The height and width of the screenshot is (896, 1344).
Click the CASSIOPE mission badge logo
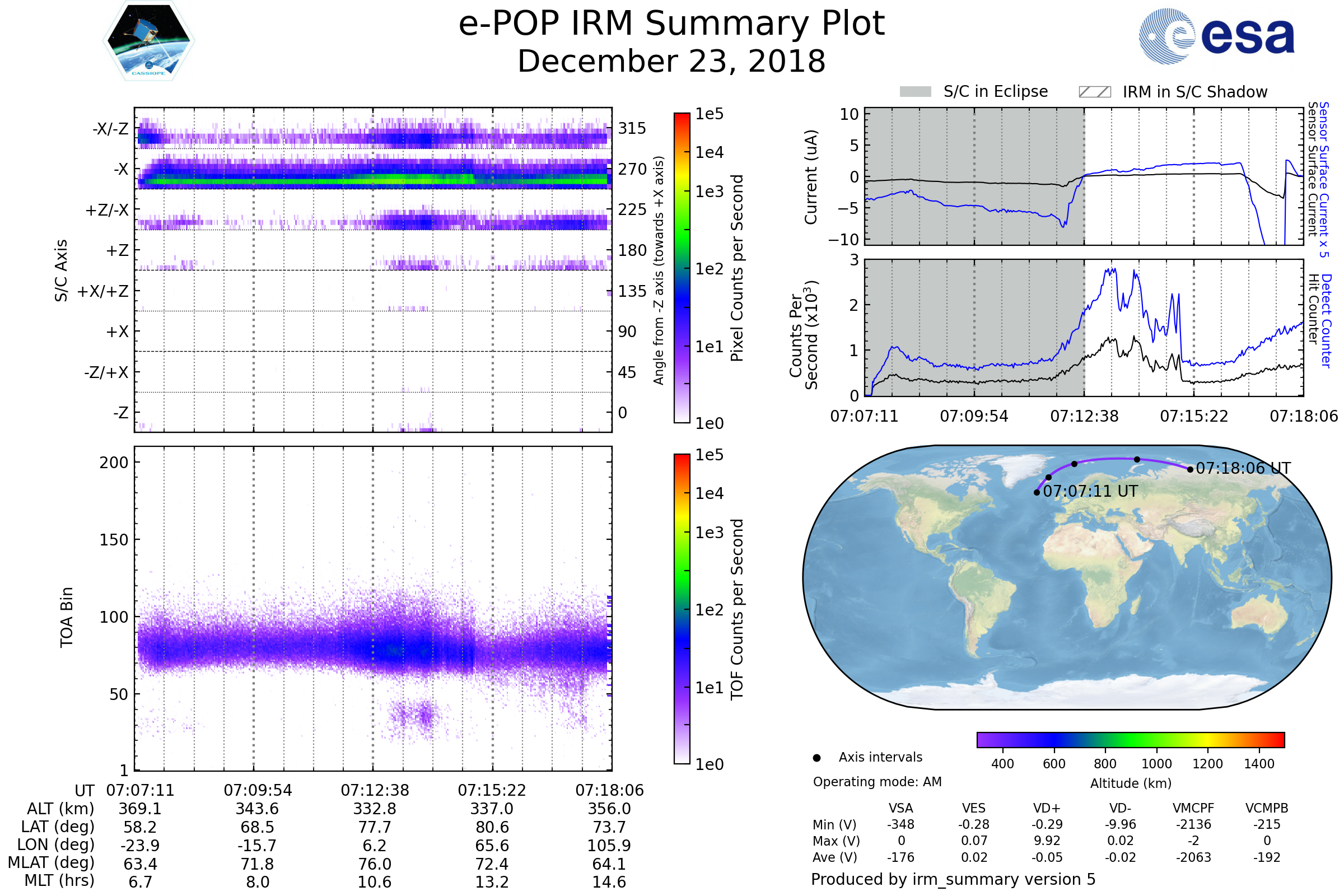coord(148,41)
